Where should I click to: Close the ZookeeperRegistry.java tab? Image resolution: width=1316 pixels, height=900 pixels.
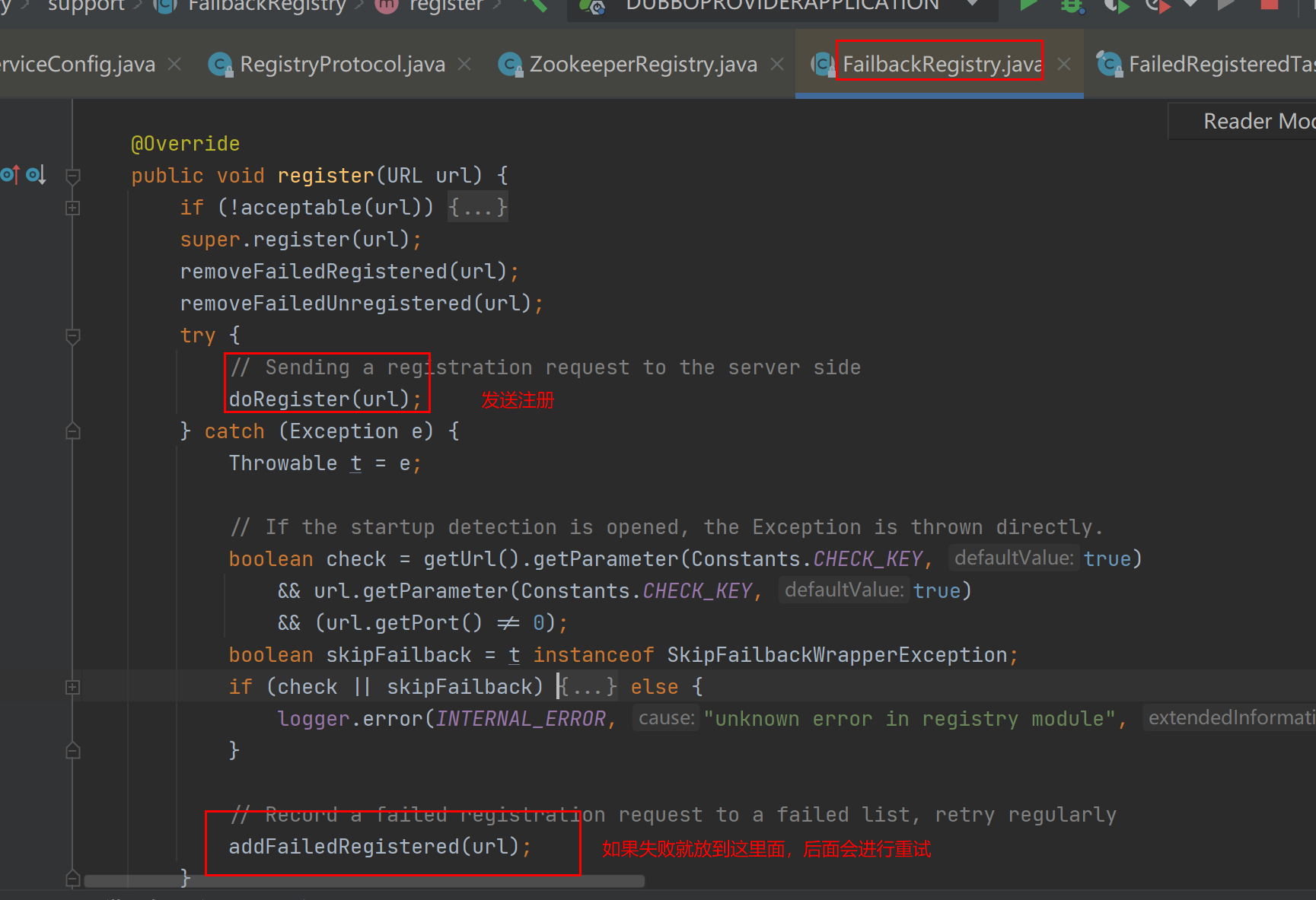(777, 64)
